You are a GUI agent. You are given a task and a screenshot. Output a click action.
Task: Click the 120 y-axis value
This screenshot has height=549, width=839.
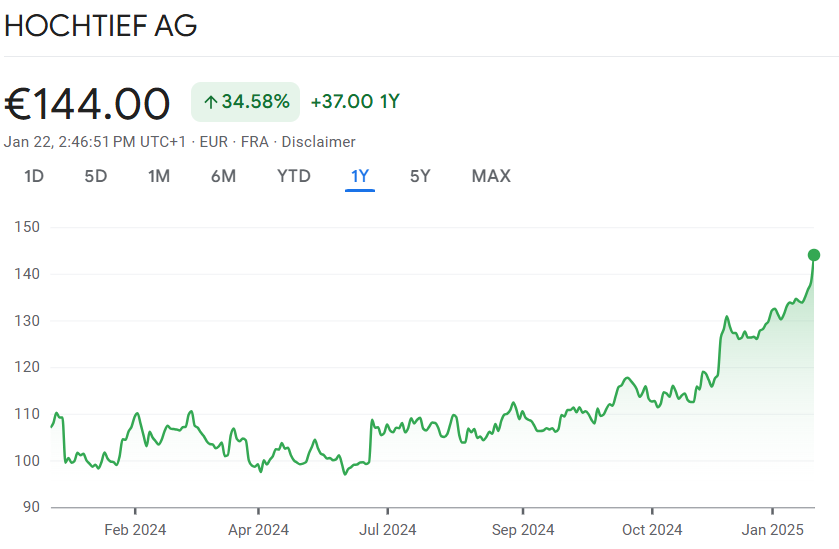click(27, 367)
